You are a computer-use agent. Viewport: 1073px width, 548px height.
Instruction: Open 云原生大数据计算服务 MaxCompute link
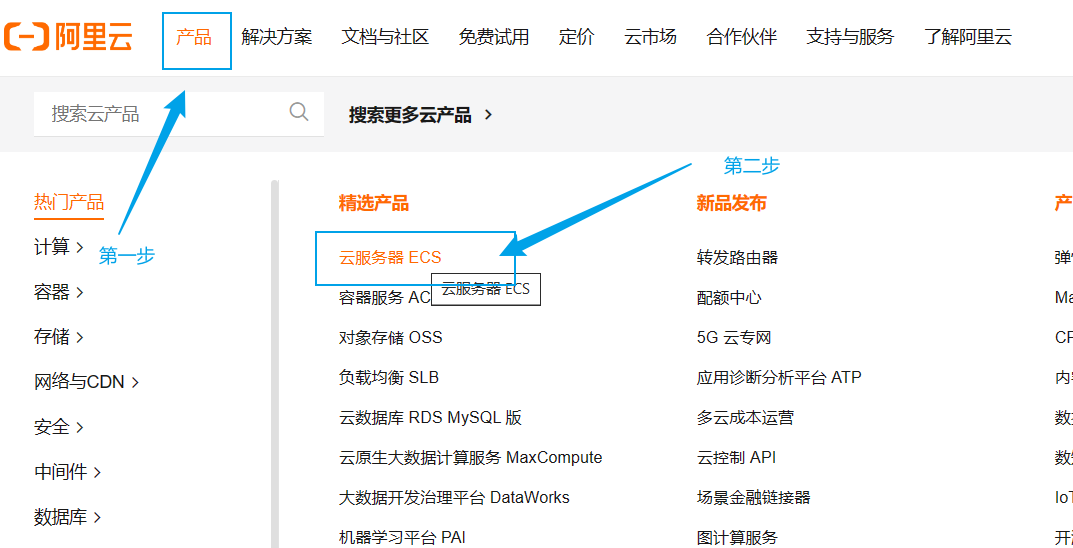click(471, 458)
